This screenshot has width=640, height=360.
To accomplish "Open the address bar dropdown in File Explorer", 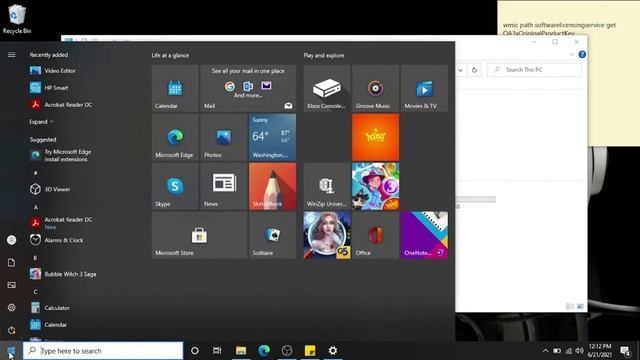I will pos(460,70).
